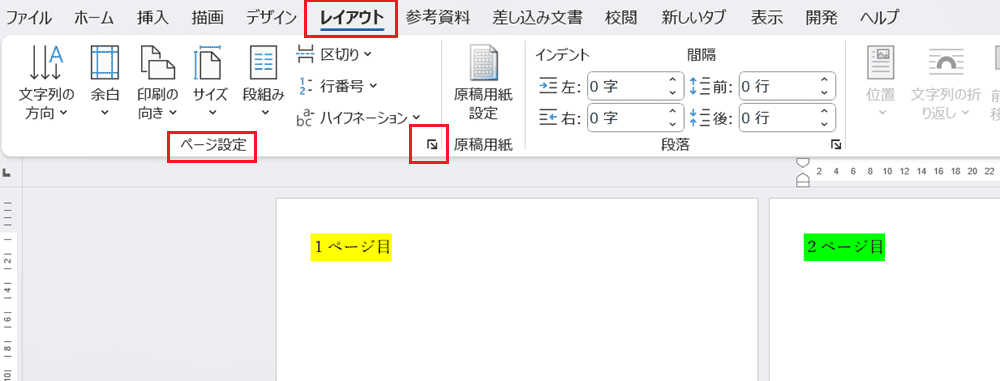
Task: Click the yellow highlighted 1ページ目 text
Action: pos(351,246)
